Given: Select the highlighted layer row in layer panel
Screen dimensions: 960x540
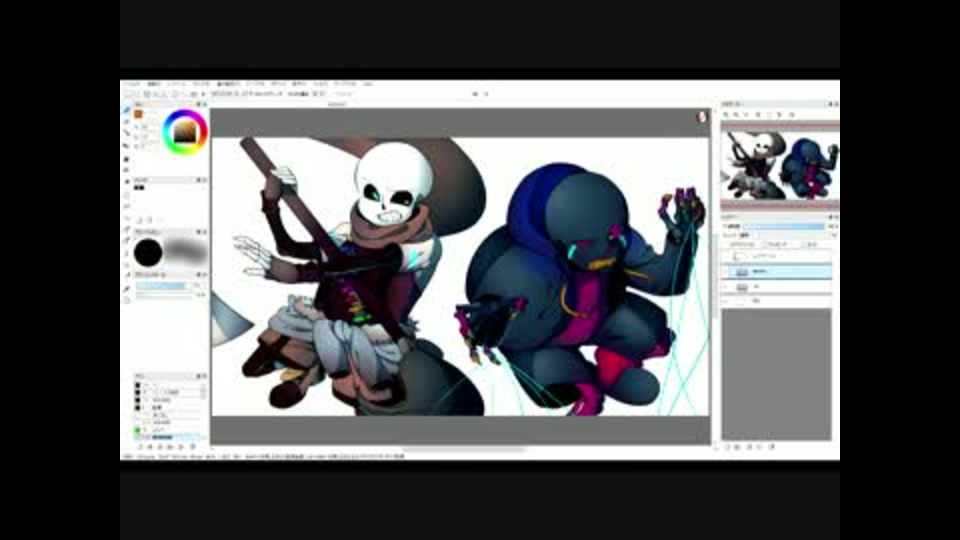Looking at the screenshot, I should 777,271.
